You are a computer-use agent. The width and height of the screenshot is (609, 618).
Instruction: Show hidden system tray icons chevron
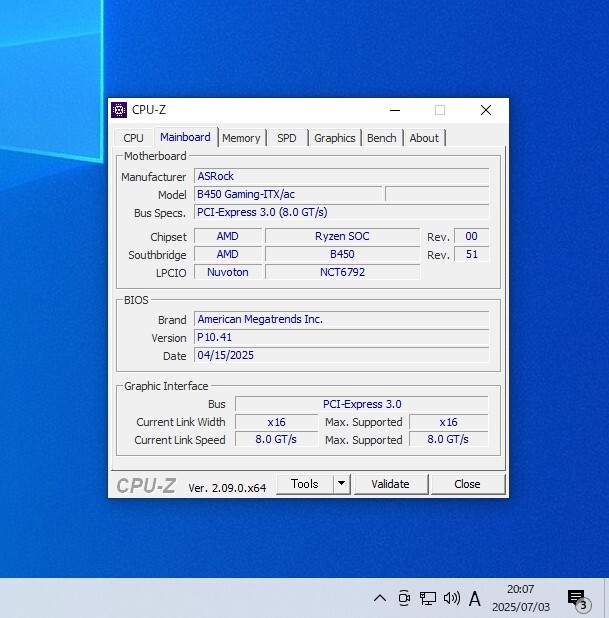pos(380,598)
